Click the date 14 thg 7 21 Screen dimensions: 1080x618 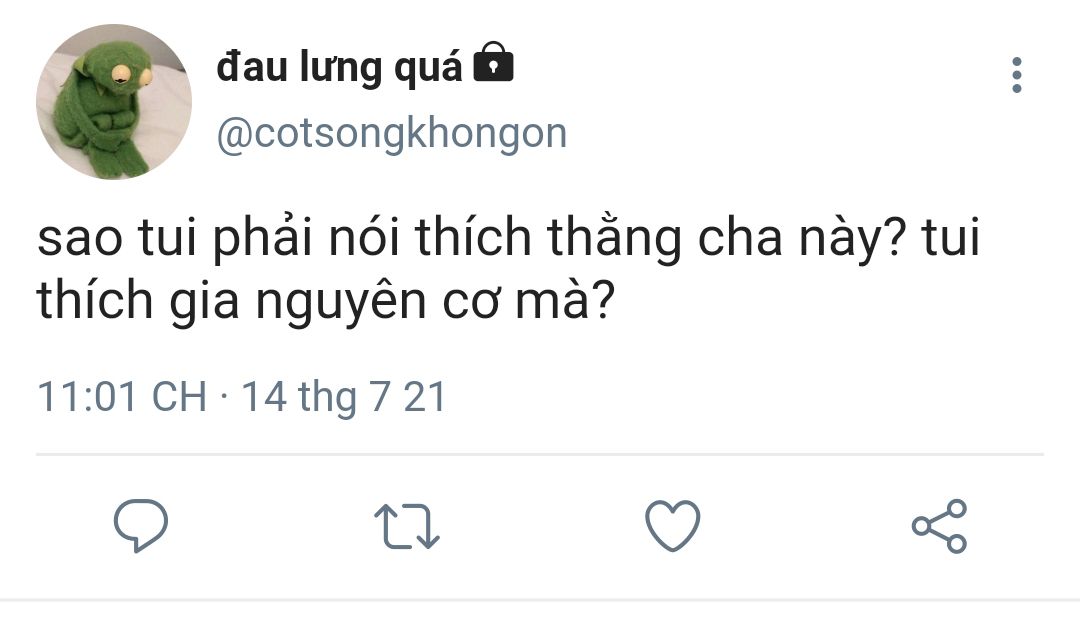click(x=344, y=398)
